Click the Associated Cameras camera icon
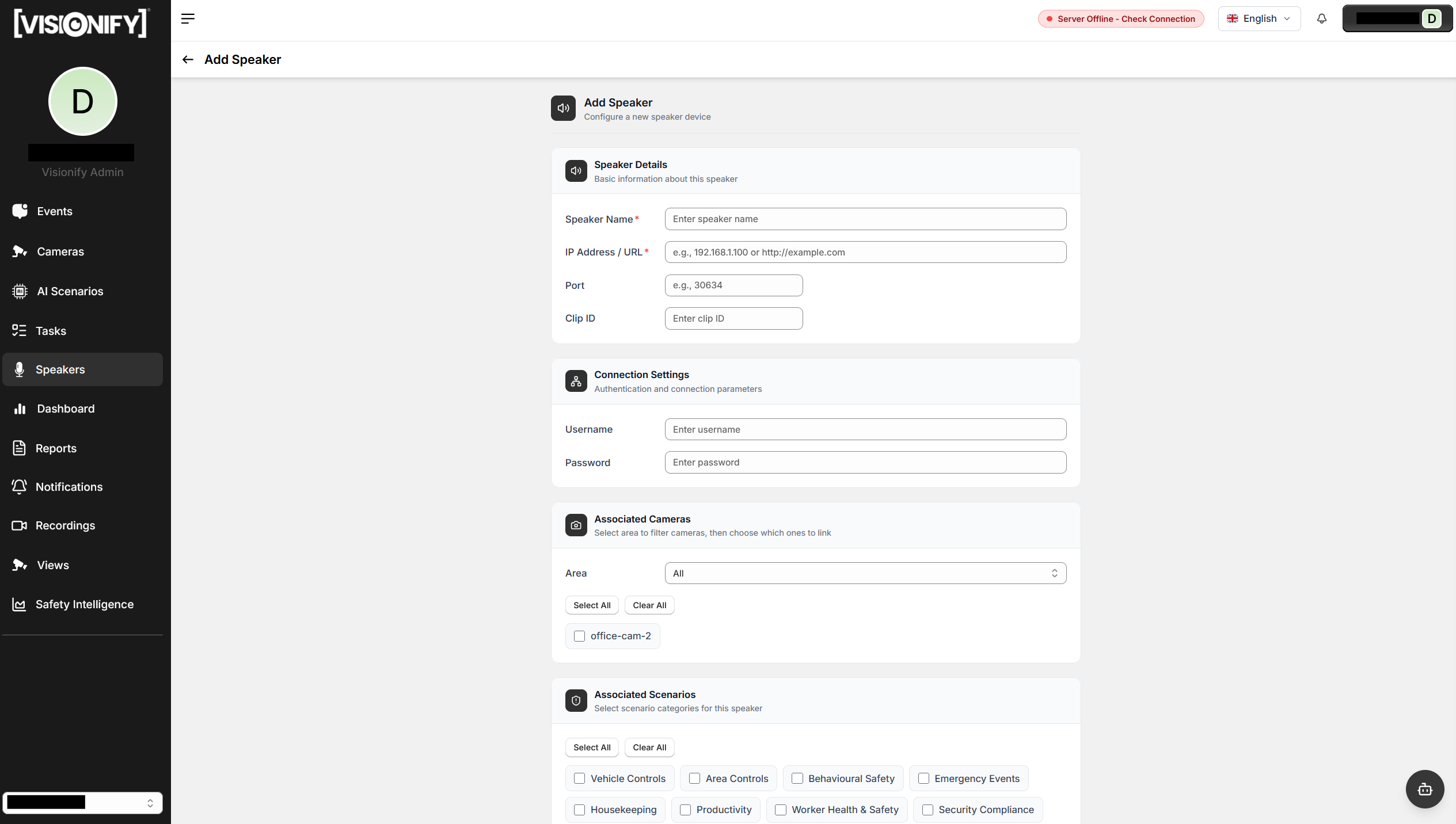This screenshot has height=824, width=1456. tap(576, 525)
